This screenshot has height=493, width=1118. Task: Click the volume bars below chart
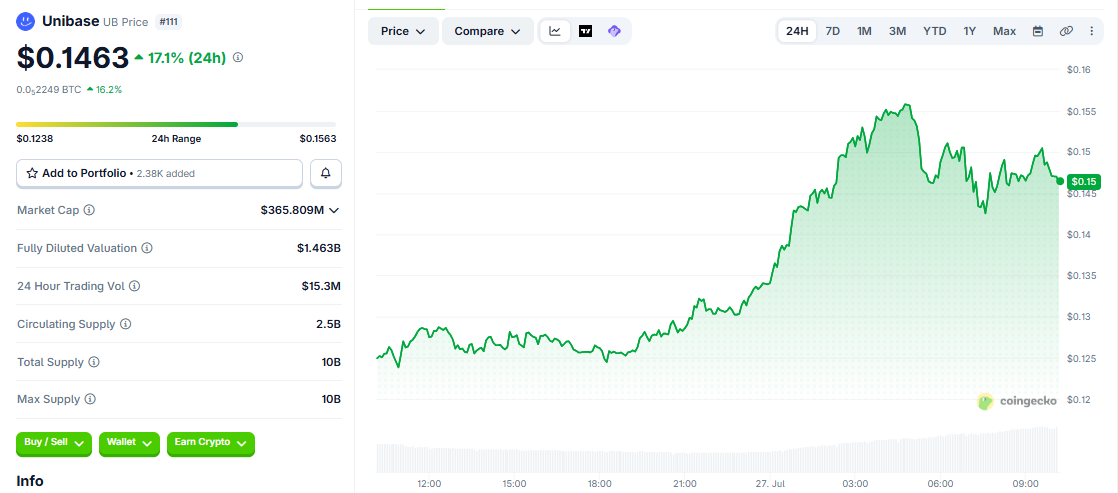coord(717,451)
